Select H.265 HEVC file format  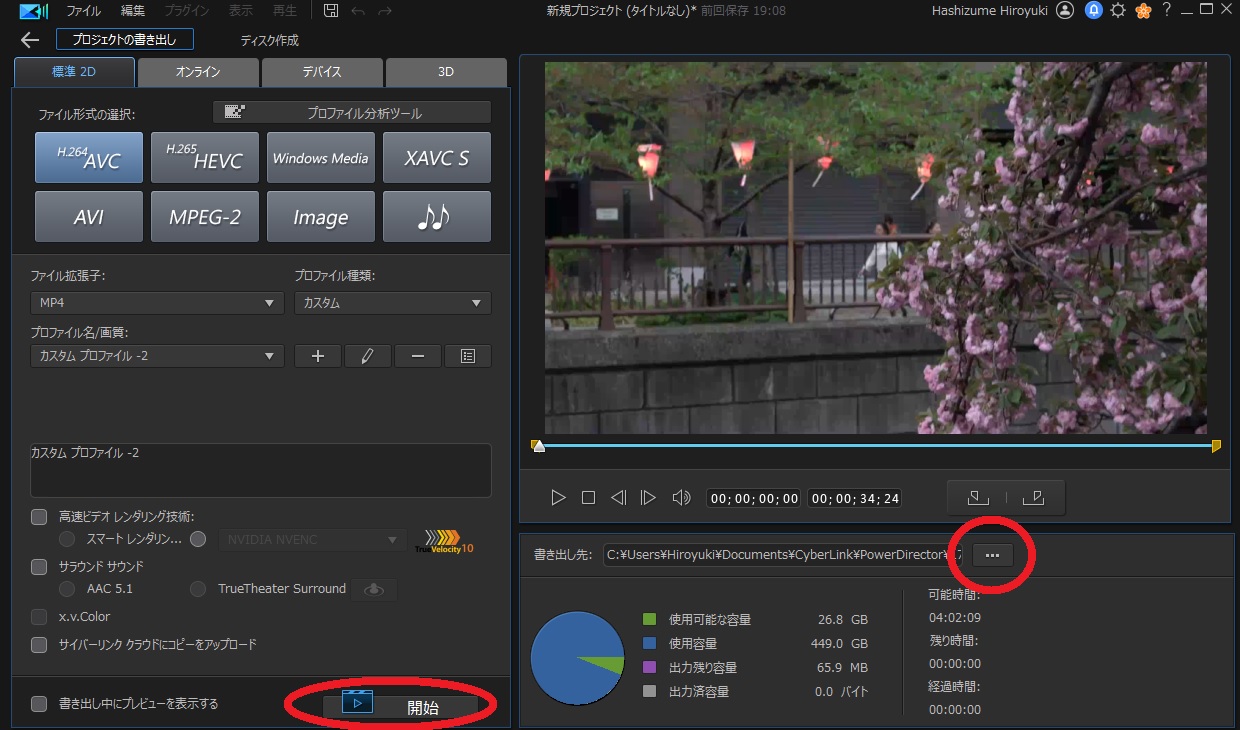click(x=205, y=158)
